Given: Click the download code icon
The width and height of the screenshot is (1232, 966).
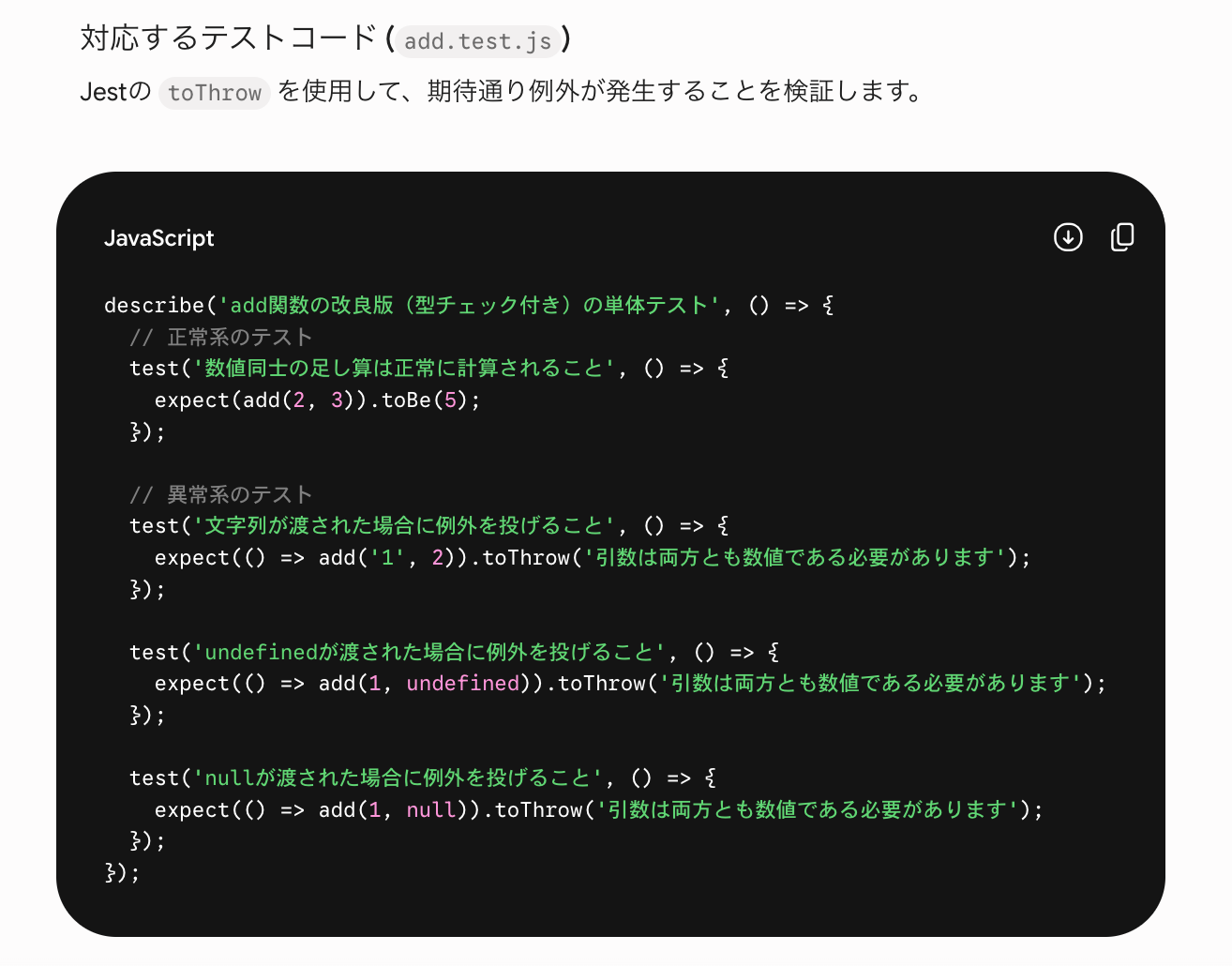Looking at the screenshot, I should [1068, 237].
